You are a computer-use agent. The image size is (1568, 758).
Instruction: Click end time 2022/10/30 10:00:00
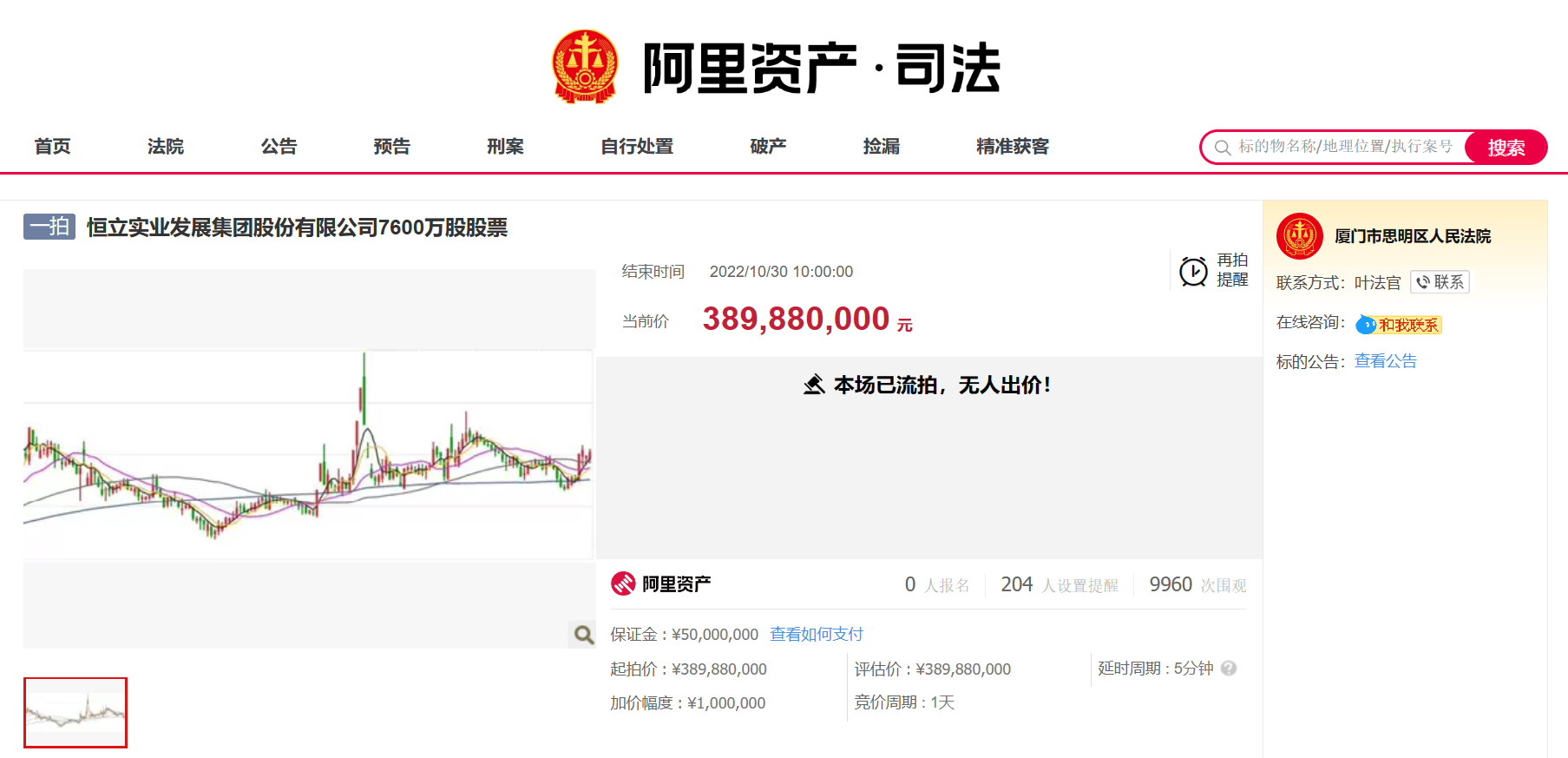[x=781, y=272]
